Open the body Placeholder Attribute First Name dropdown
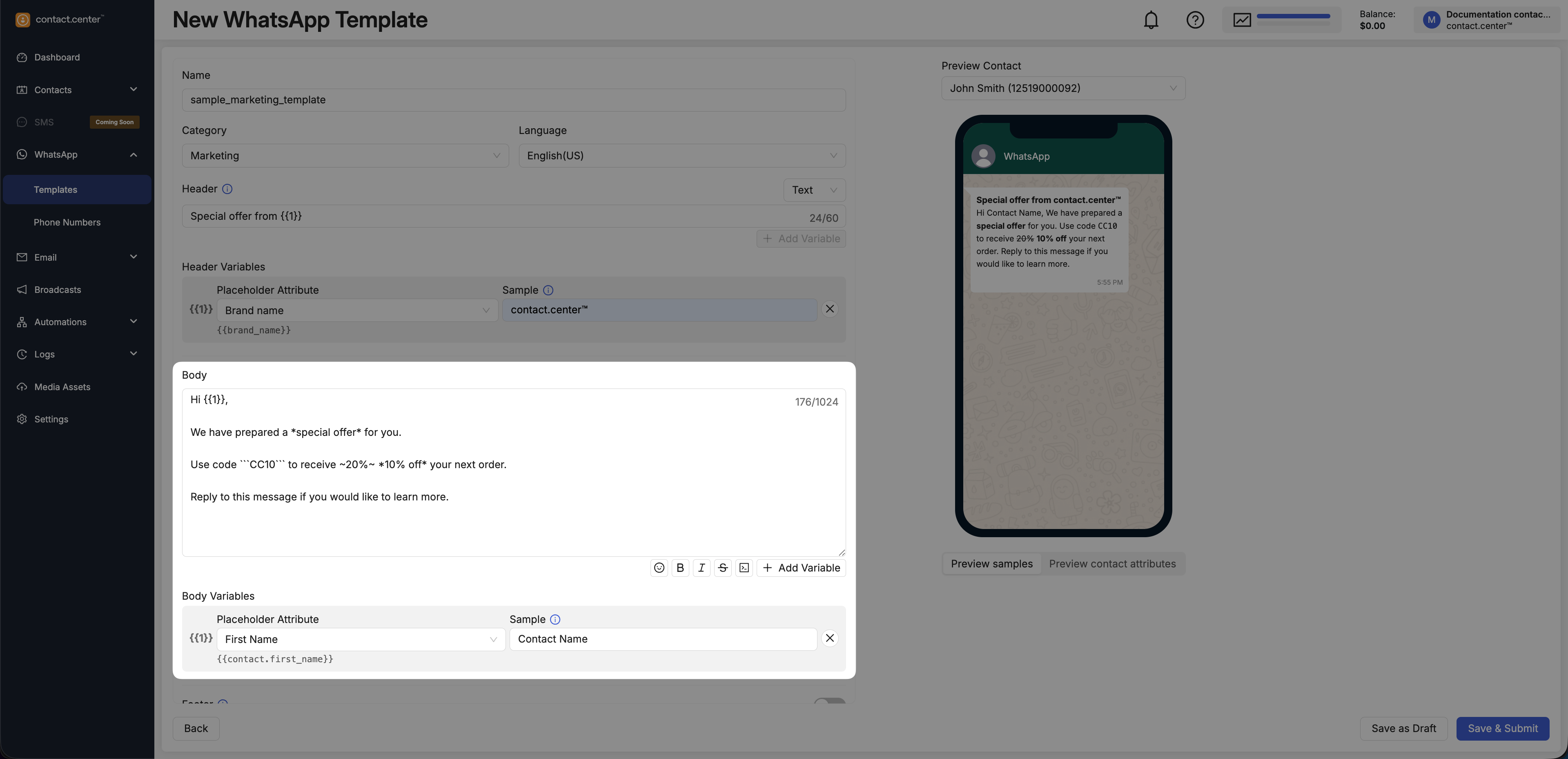 (360, 639)
